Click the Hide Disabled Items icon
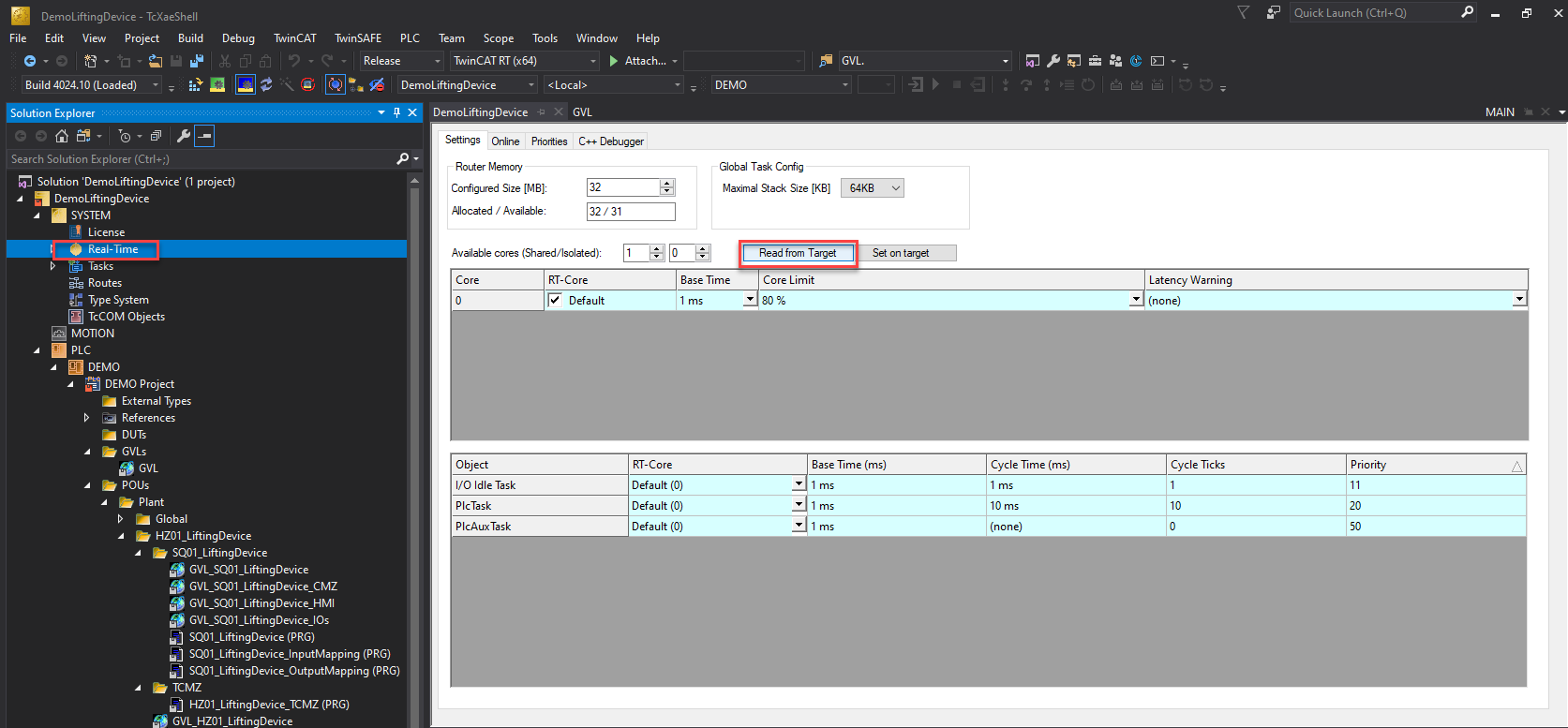This screenshot has height=728, width=1568. [377, 85]
